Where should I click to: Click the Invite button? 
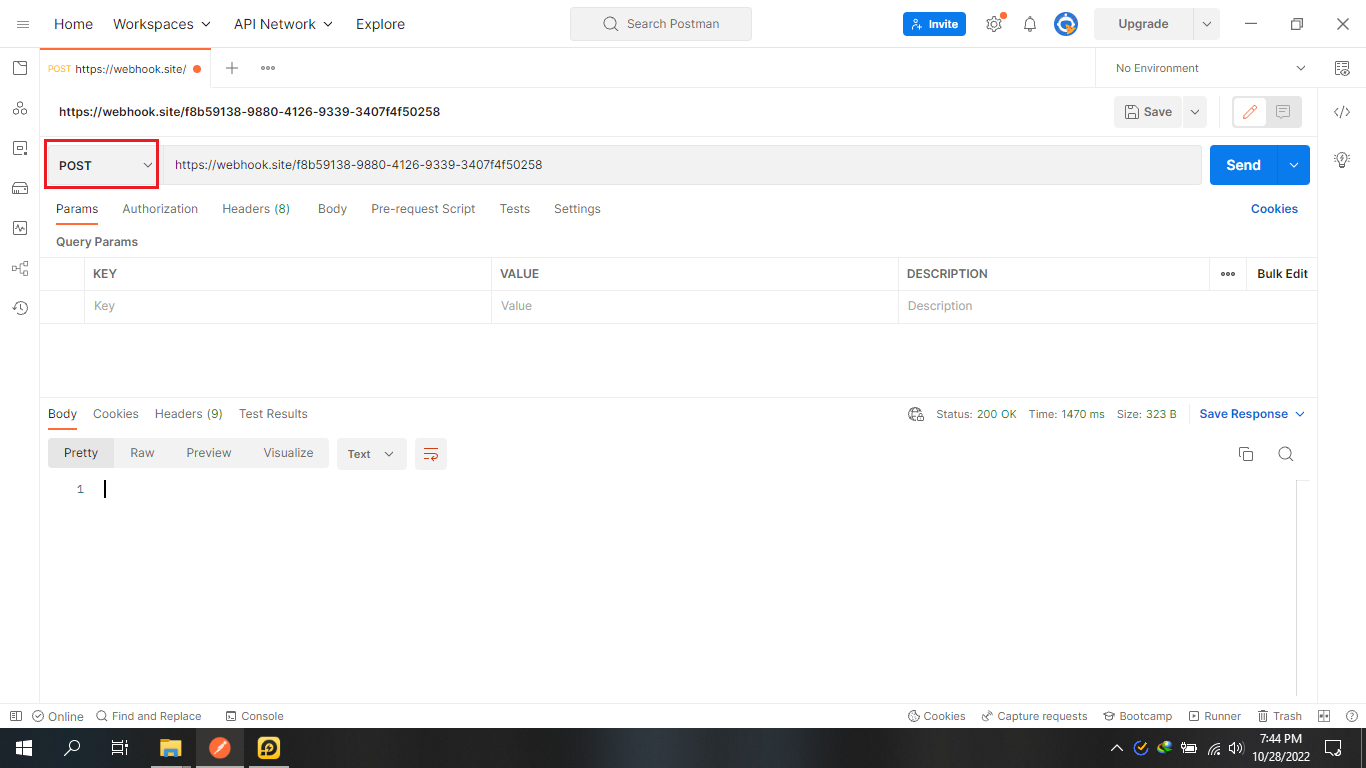click(934, 24)
